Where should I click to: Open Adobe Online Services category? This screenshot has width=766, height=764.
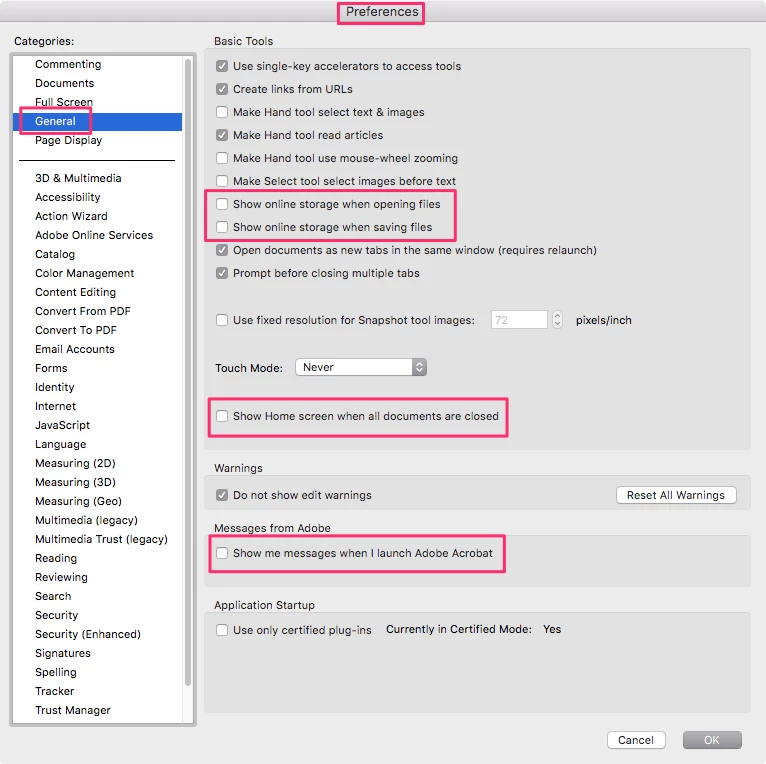tap(94, 235)
